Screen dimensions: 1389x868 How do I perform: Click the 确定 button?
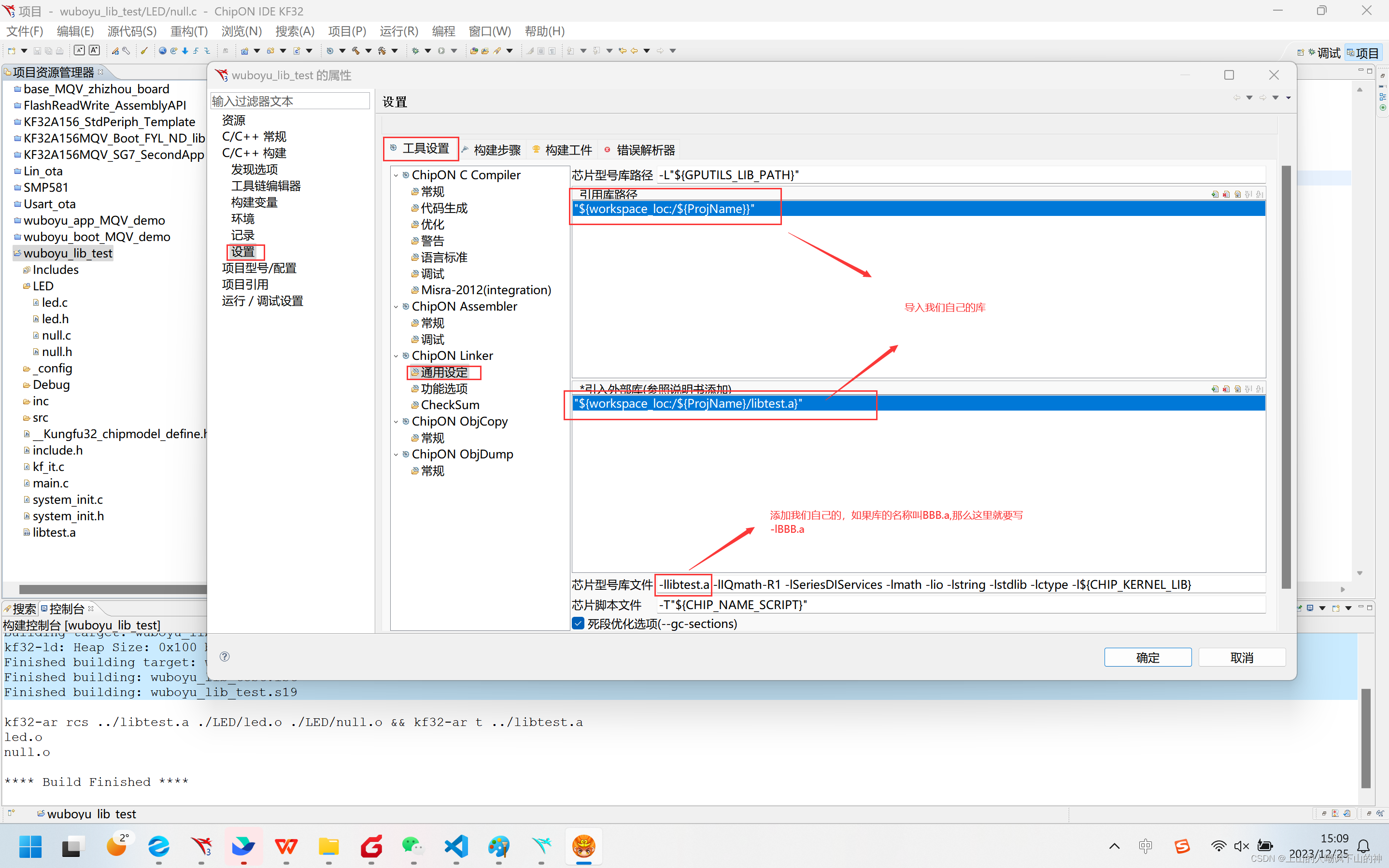pyautogui.click(x=1148, y=657)
